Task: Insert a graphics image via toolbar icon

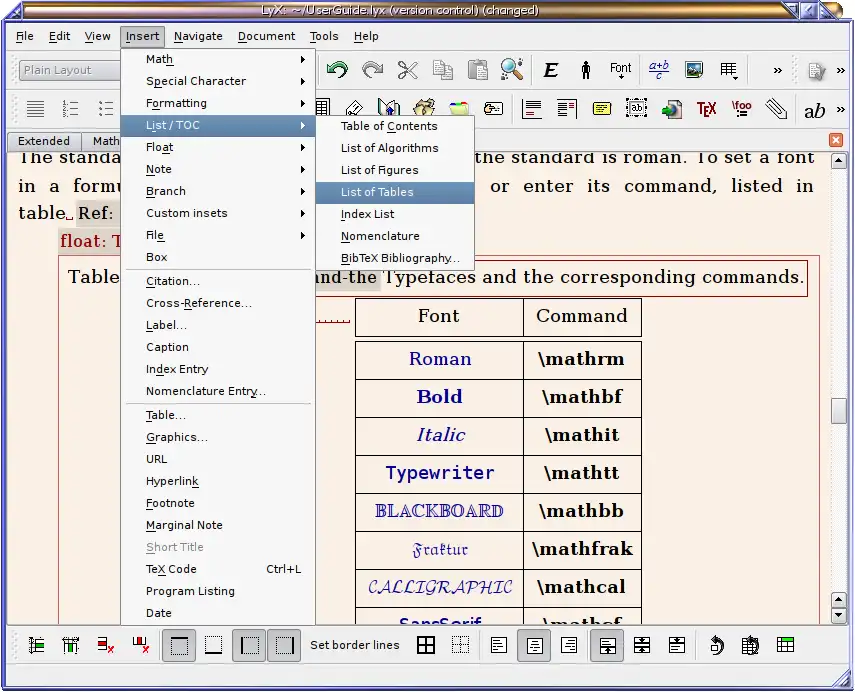Action: click(x=693, y=70)
